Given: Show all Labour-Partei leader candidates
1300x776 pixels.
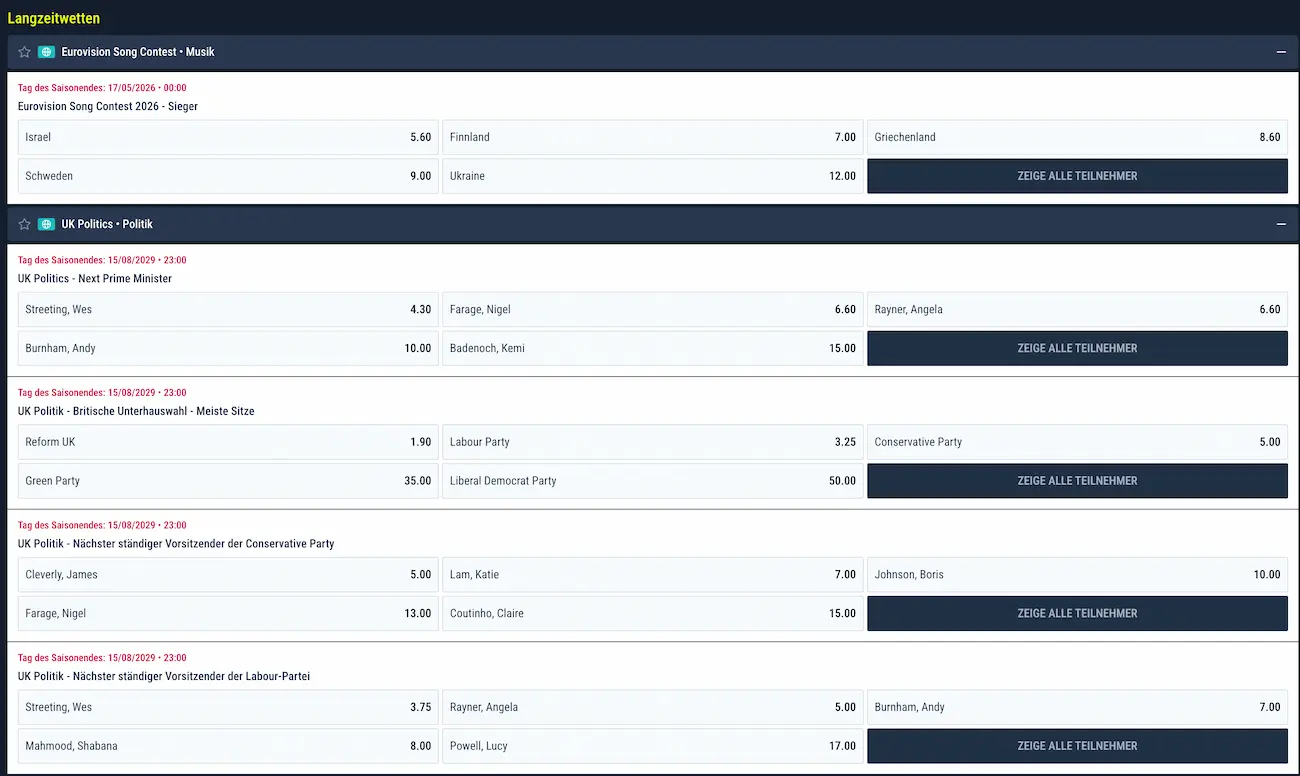Looking at the screenshot, I should [1077, 746].
